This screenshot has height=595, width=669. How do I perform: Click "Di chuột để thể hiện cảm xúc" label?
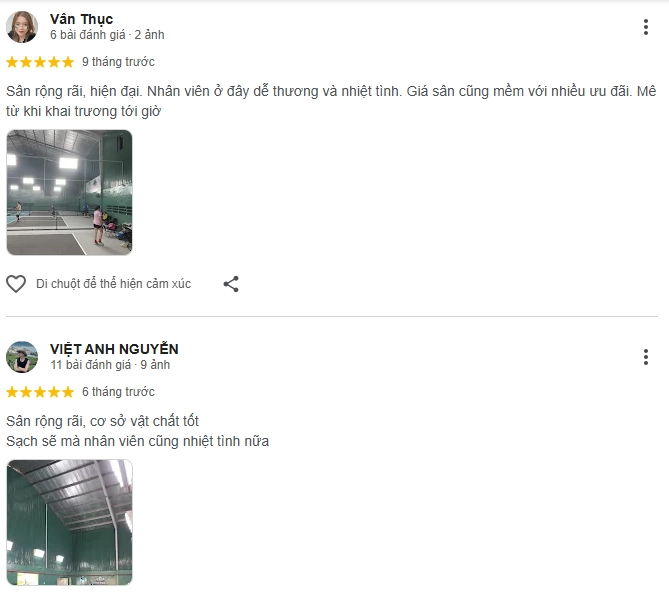tap(113, 284)
